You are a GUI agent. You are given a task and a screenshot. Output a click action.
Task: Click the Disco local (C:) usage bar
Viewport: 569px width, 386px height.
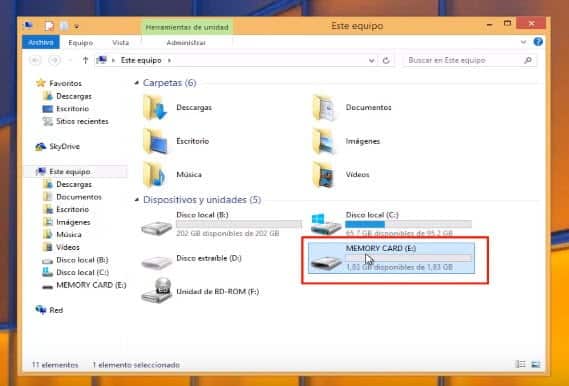[x=408, y=224]
